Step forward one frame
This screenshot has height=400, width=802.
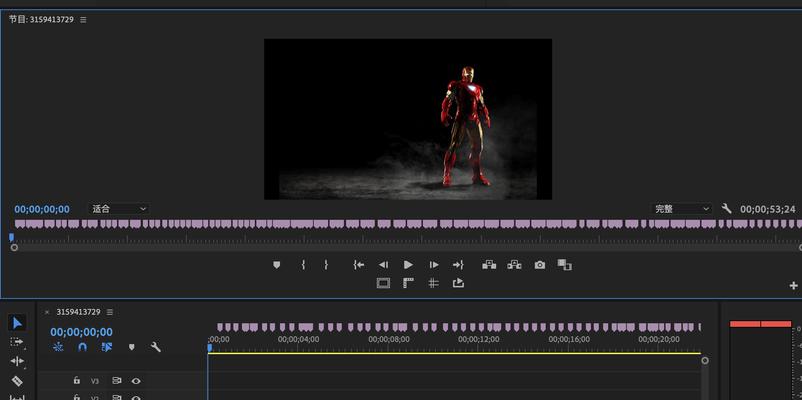click(x=434, y=265)
